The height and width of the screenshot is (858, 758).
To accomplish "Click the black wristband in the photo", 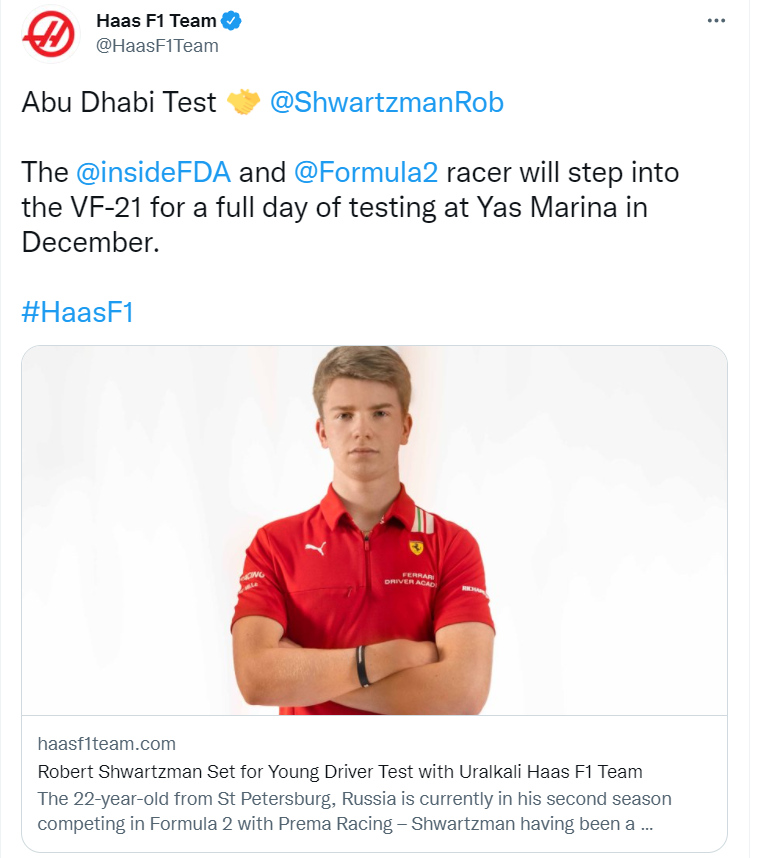I will coord(362,666).
